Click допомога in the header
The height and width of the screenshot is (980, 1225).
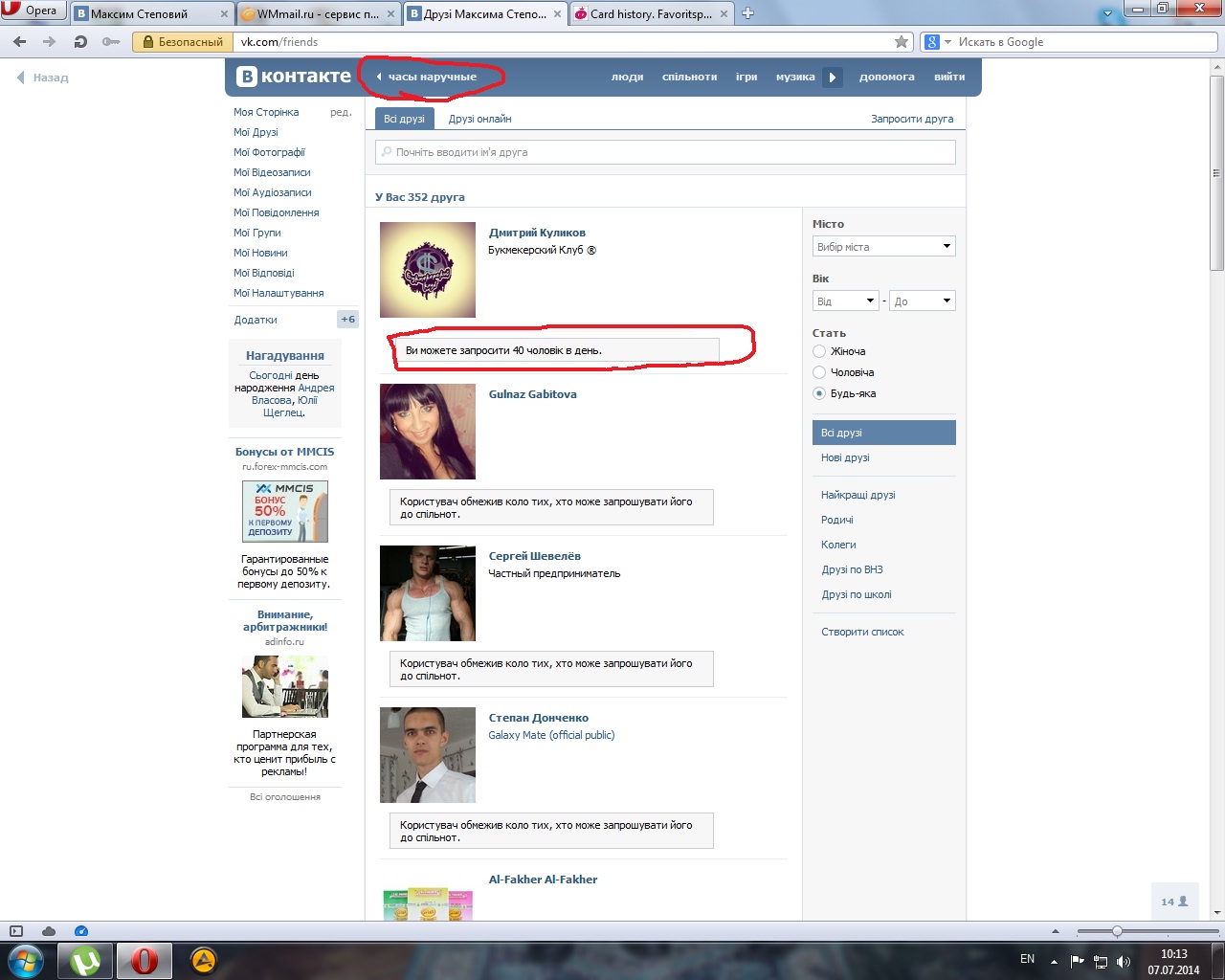click(x=886, y=78)
